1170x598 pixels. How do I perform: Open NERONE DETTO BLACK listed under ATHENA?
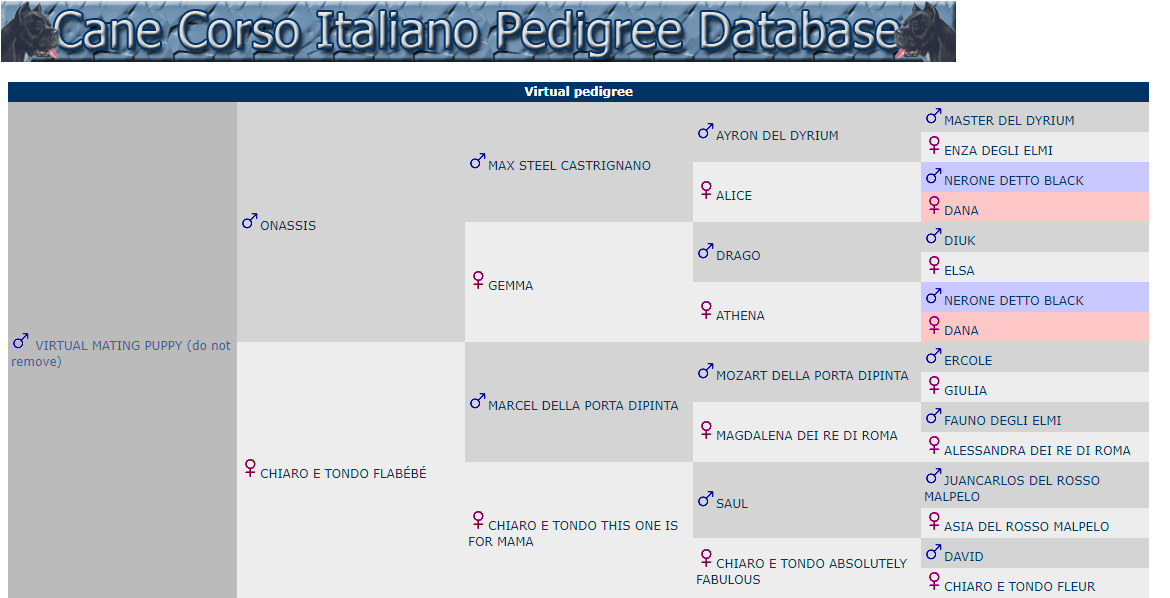point(1013,301)
